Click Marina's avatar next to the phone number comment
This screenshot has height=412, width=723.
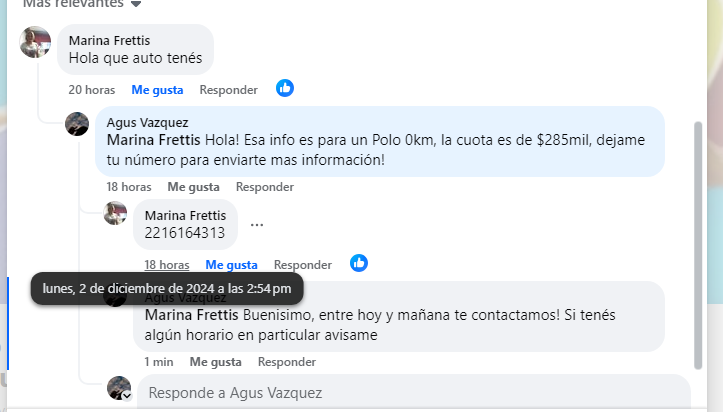click(x=116, y=213)
